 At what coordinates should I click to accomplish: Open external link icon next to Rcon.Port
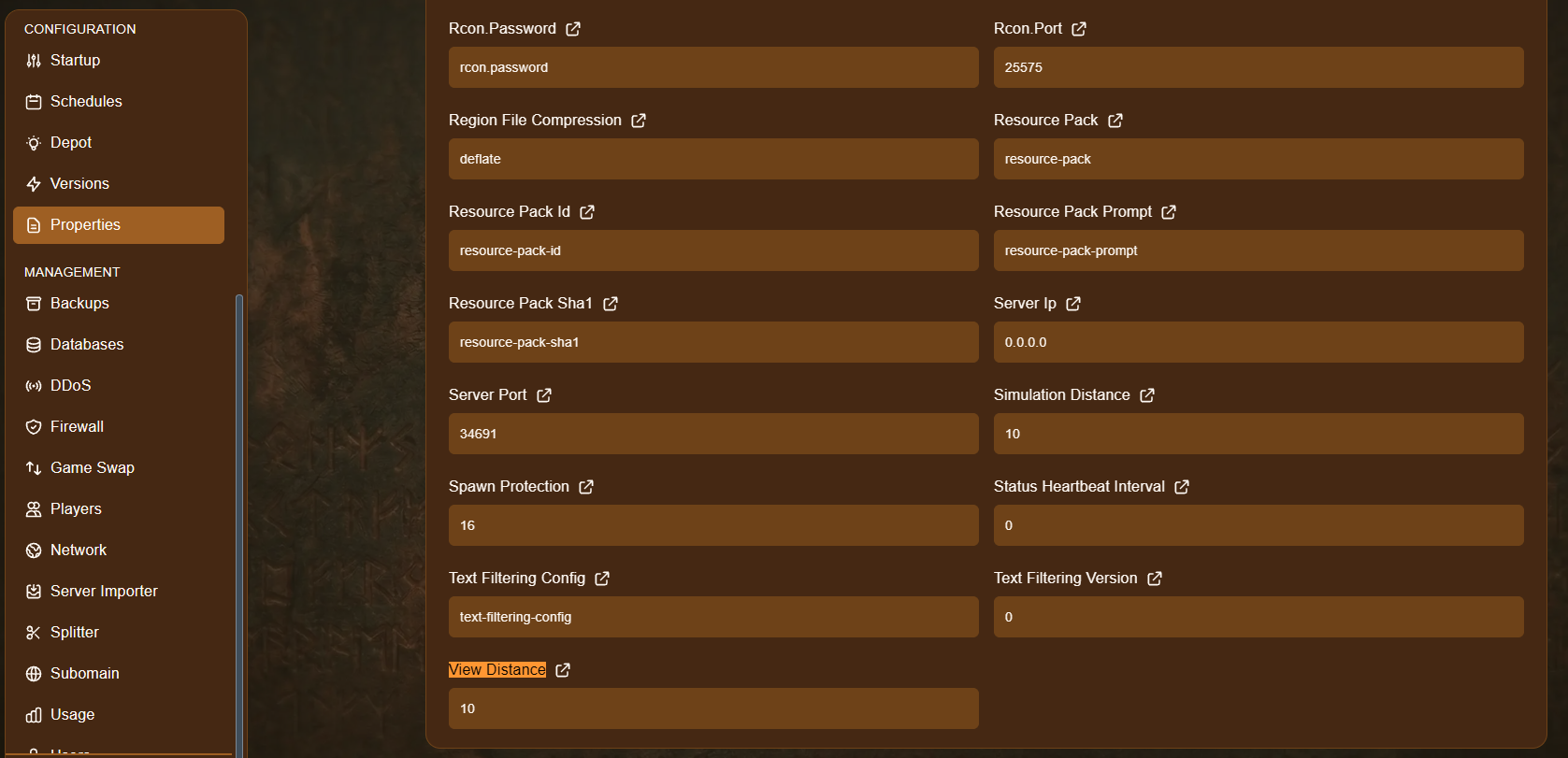pos(1079,29)
